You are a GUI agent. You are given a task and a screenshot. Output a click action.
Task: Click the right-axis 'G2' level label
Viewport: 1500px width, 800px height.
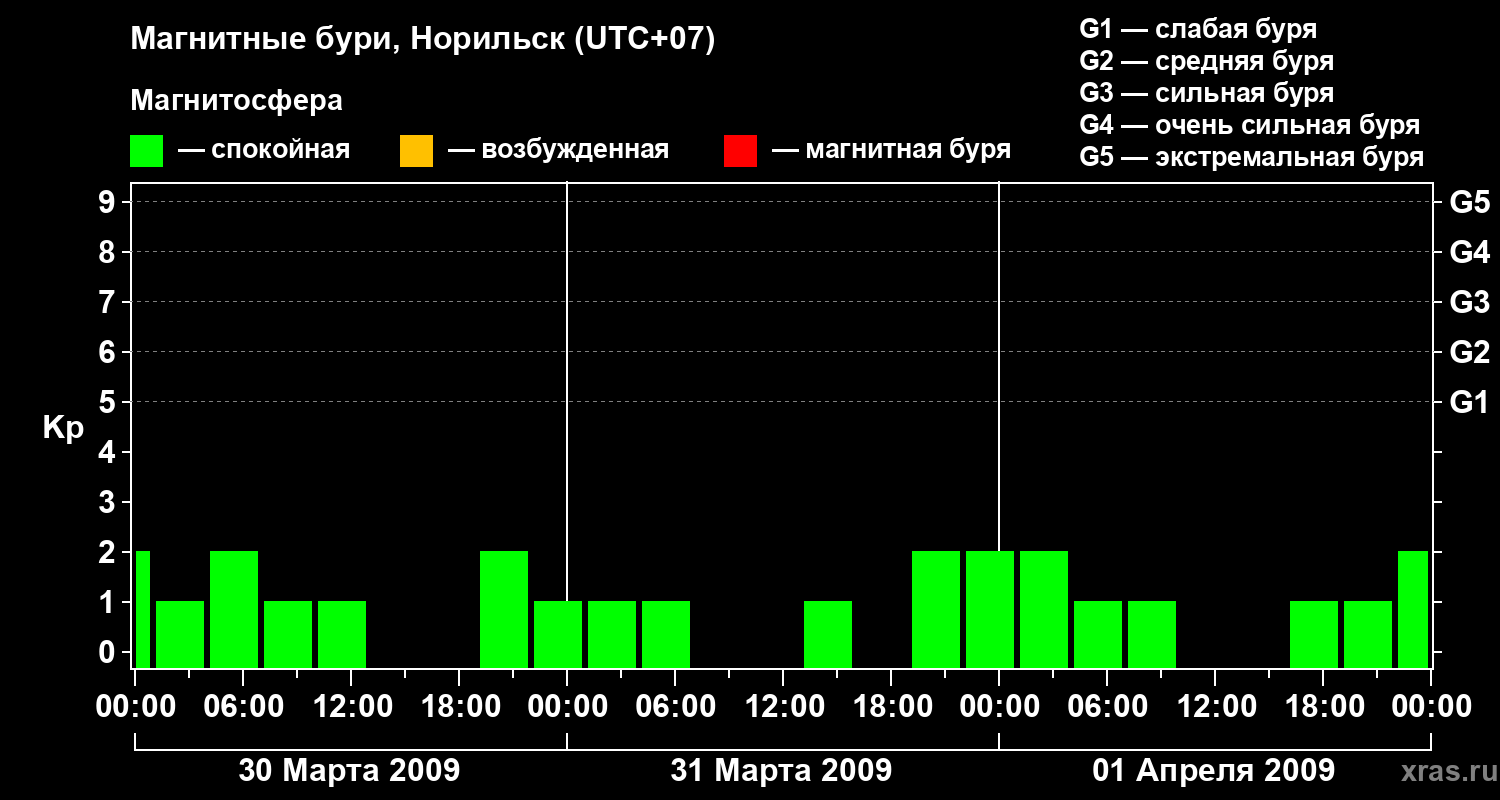pyautogui.click(x=1469, y=352)
